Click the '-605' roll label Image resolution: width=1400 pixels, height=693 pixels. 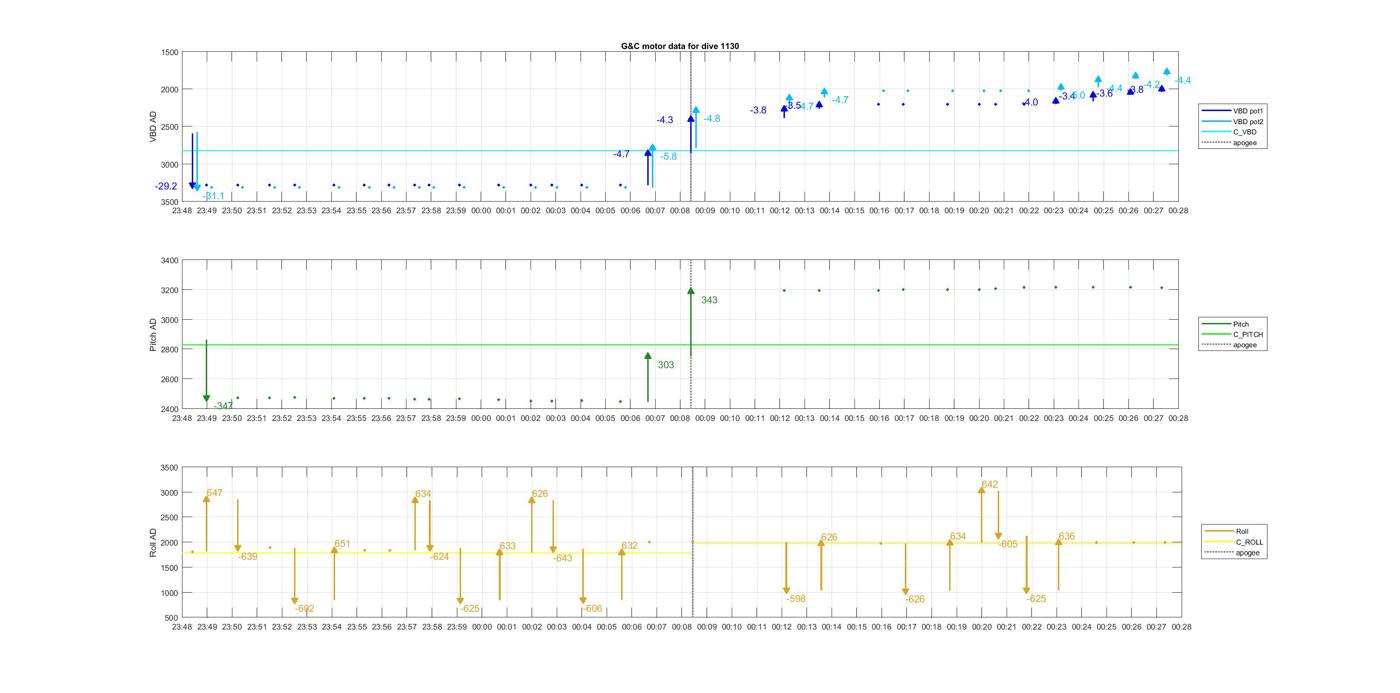coord(1008,544)
